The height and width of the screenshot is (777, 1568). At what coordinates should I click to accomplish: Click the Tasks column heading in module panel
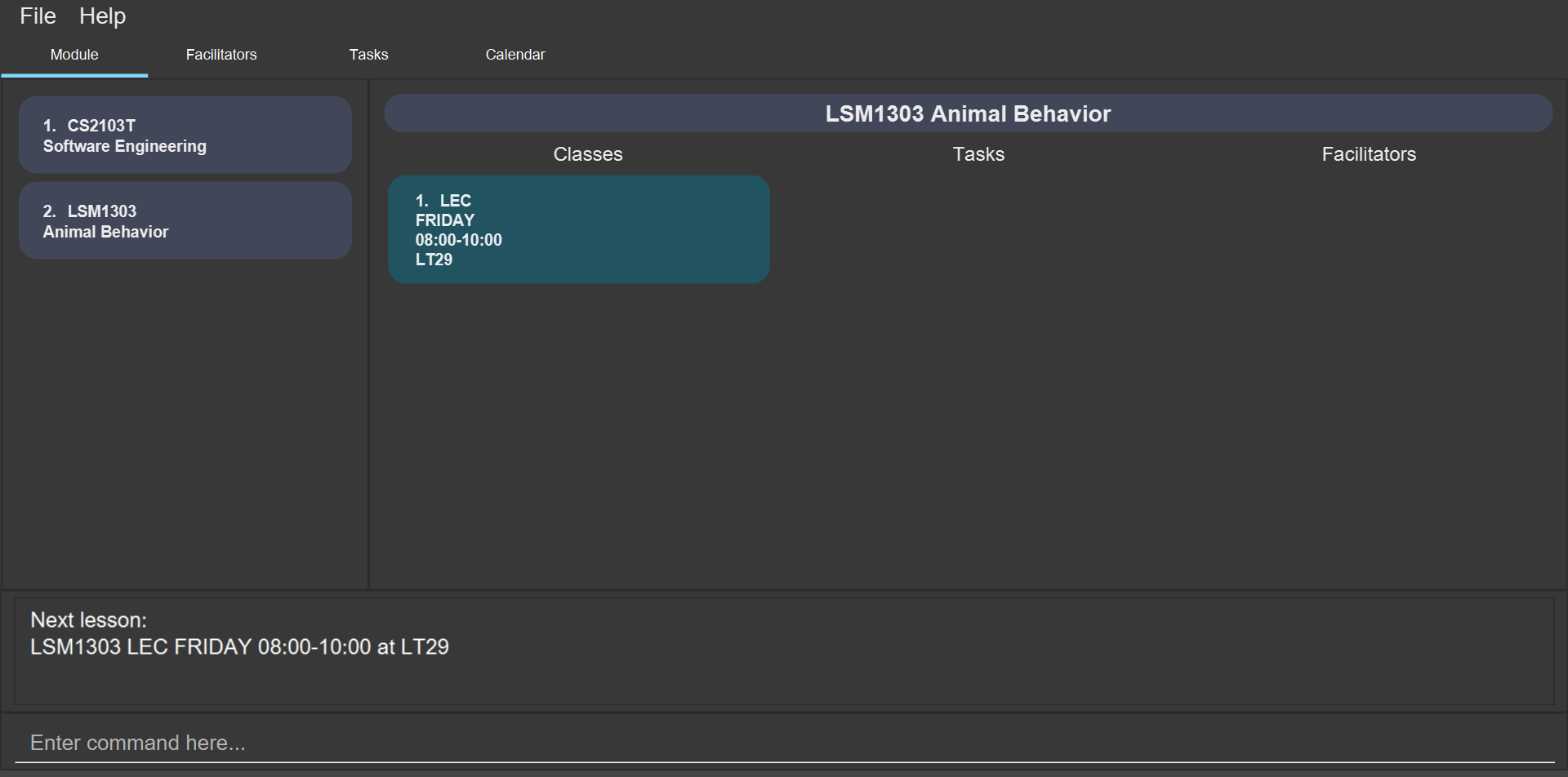coord(978,154)
